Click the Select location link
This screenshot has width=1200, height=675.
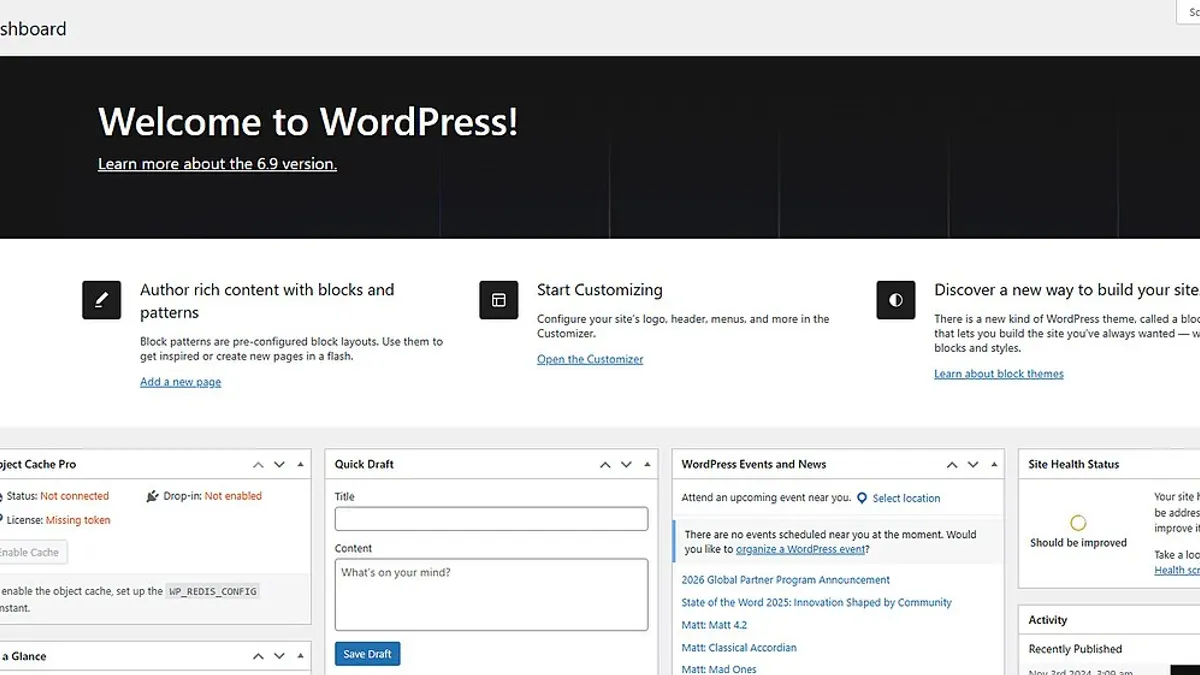tap(906, 498)
